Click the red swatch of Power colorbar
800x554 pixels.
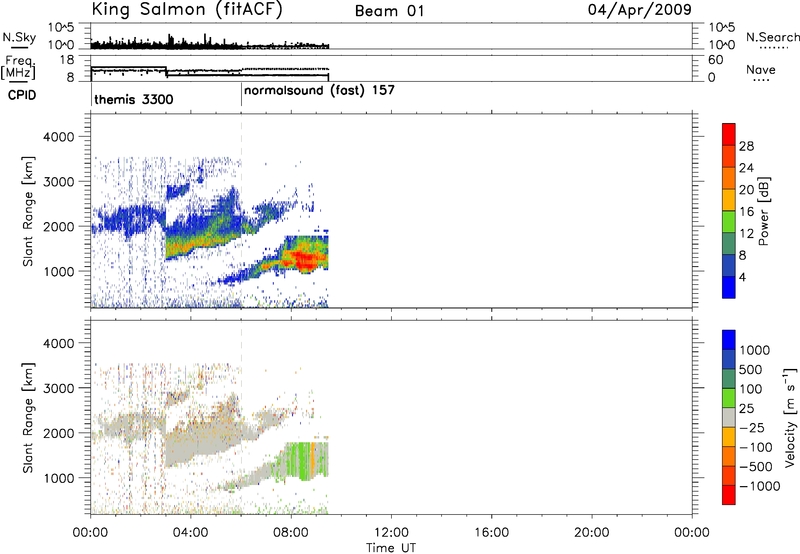[x=729, y=134]
